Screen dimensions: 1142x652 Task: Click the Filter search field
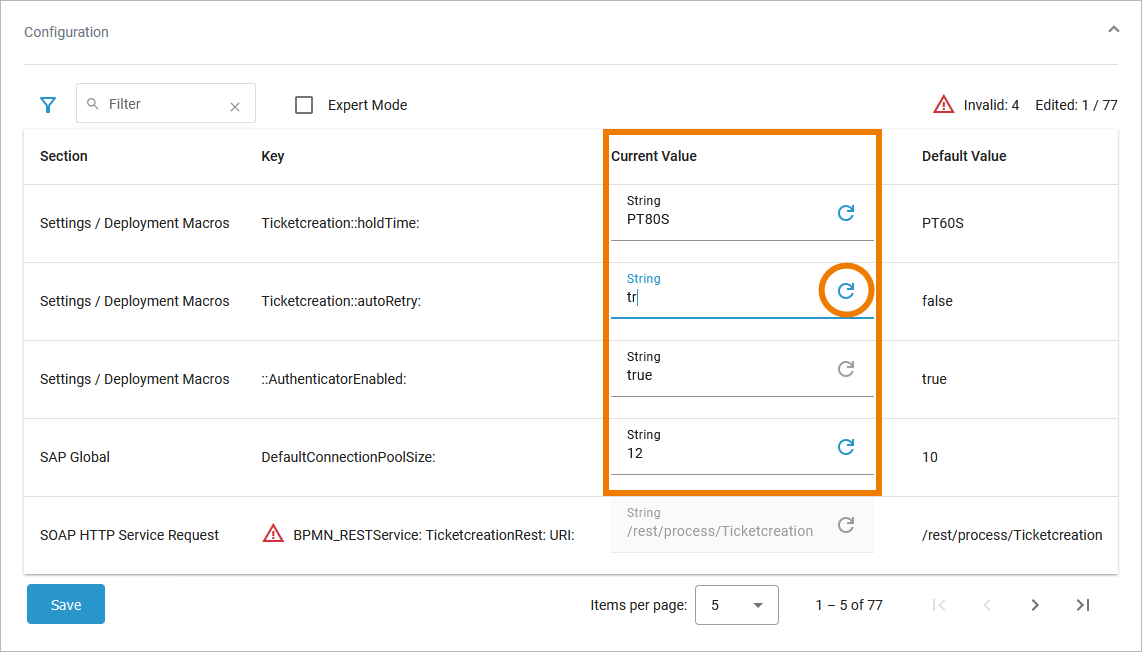pyautogui.click(x=160, y=104)
